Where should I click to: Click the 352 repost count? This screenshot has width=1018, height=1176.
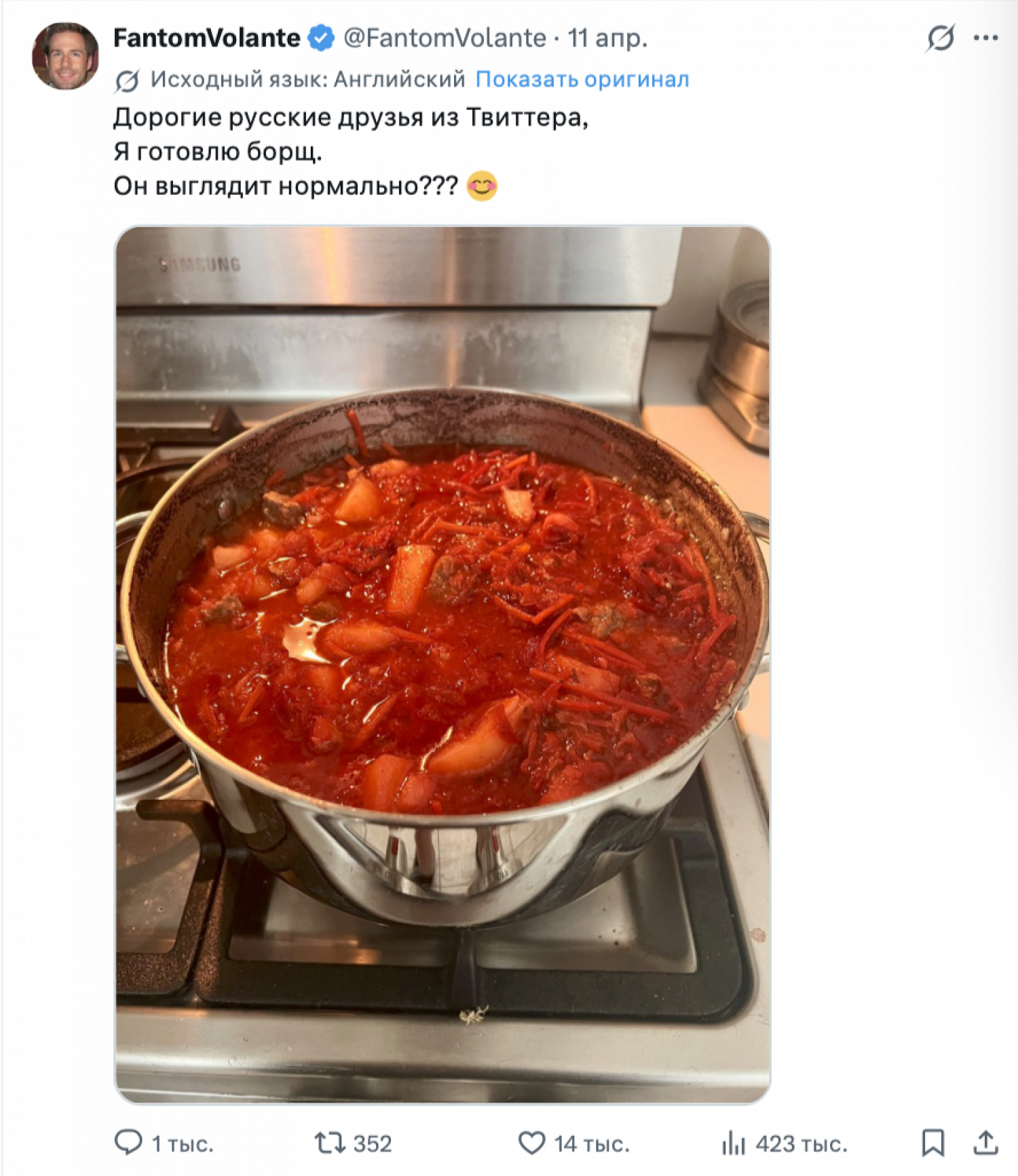[x=373, y=1143]
